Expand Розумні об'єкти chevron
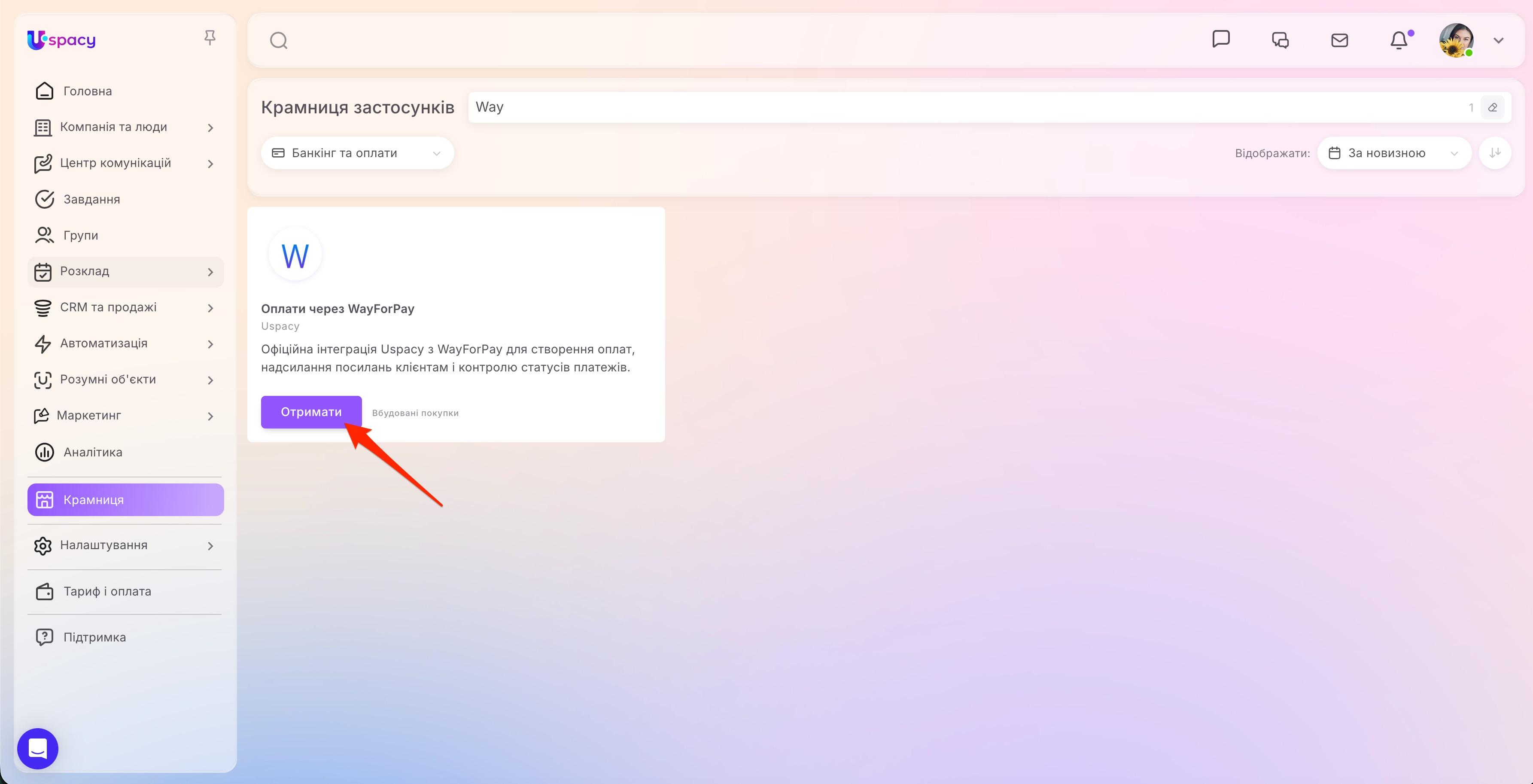Image resolution: width=1533 pixels, height=784 pixels. 210,380
